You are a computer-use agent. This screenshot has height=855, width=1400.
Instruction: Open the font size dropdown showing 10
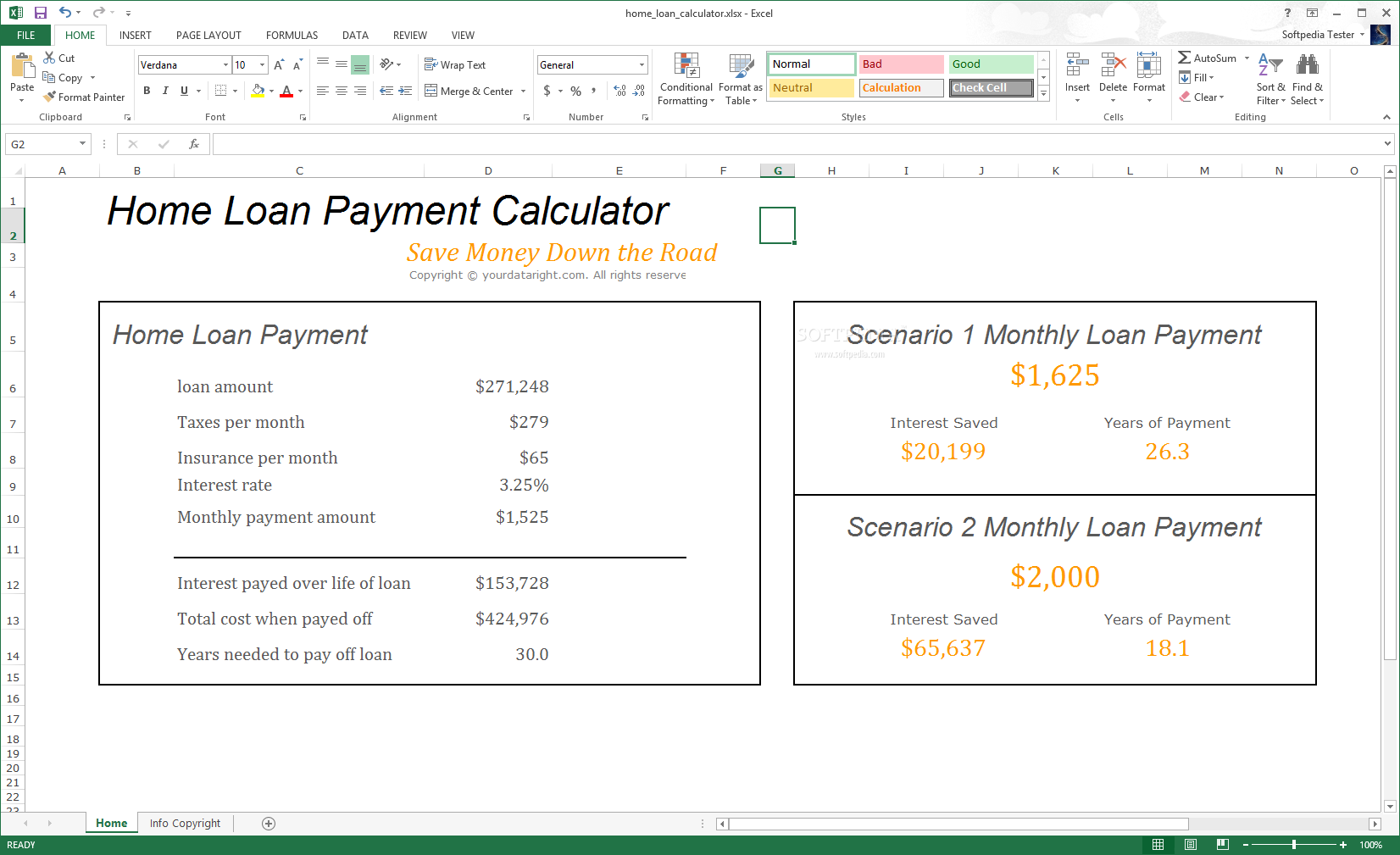[263, 64]
